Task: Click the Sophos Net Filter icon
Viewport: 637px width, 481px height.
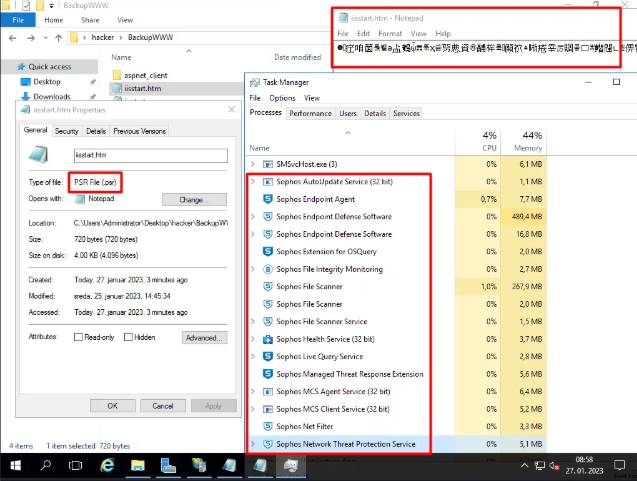Action: coord(268,426)
